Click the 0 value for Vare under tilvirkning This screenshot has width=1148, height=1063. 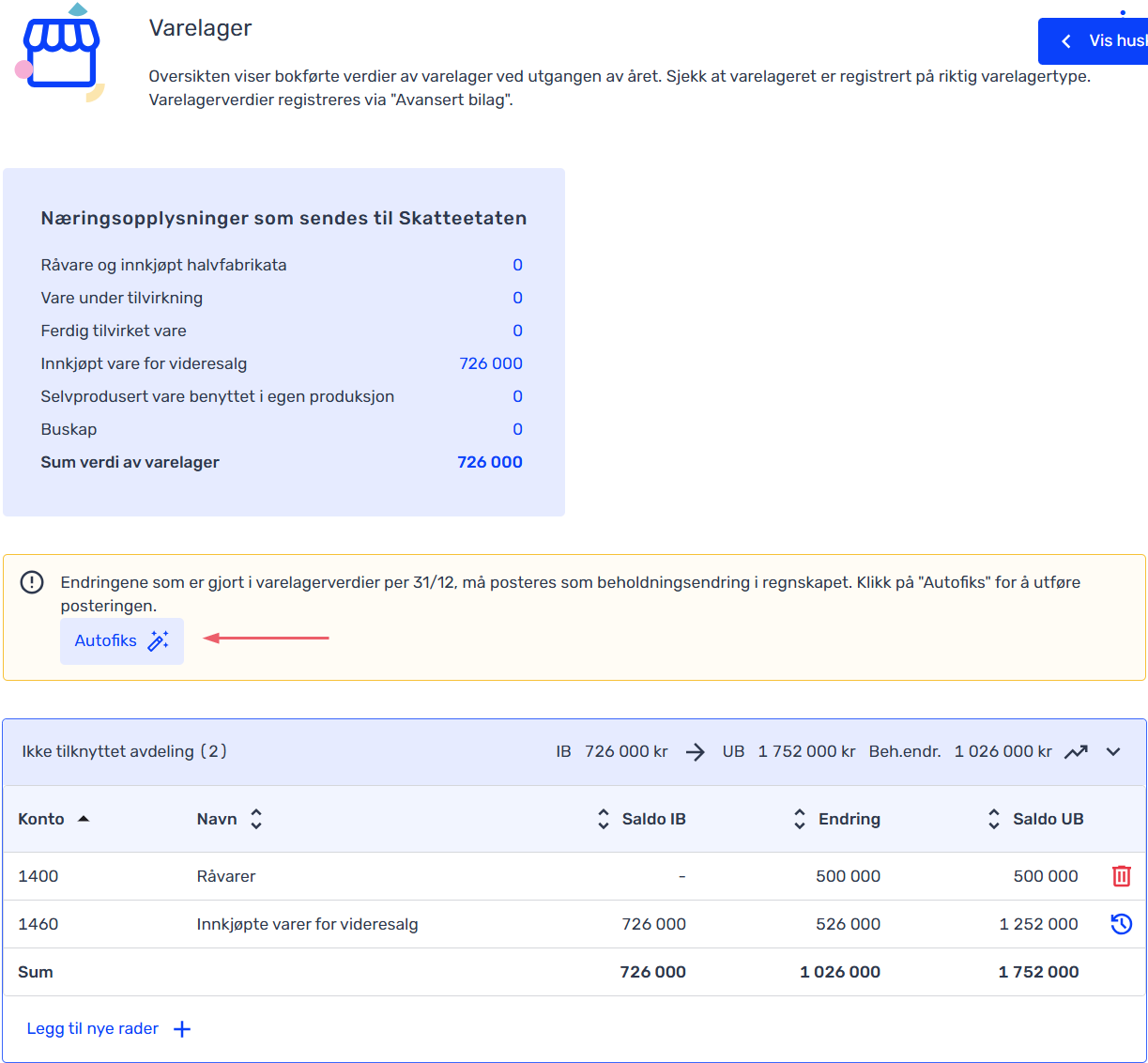[517, 298]
